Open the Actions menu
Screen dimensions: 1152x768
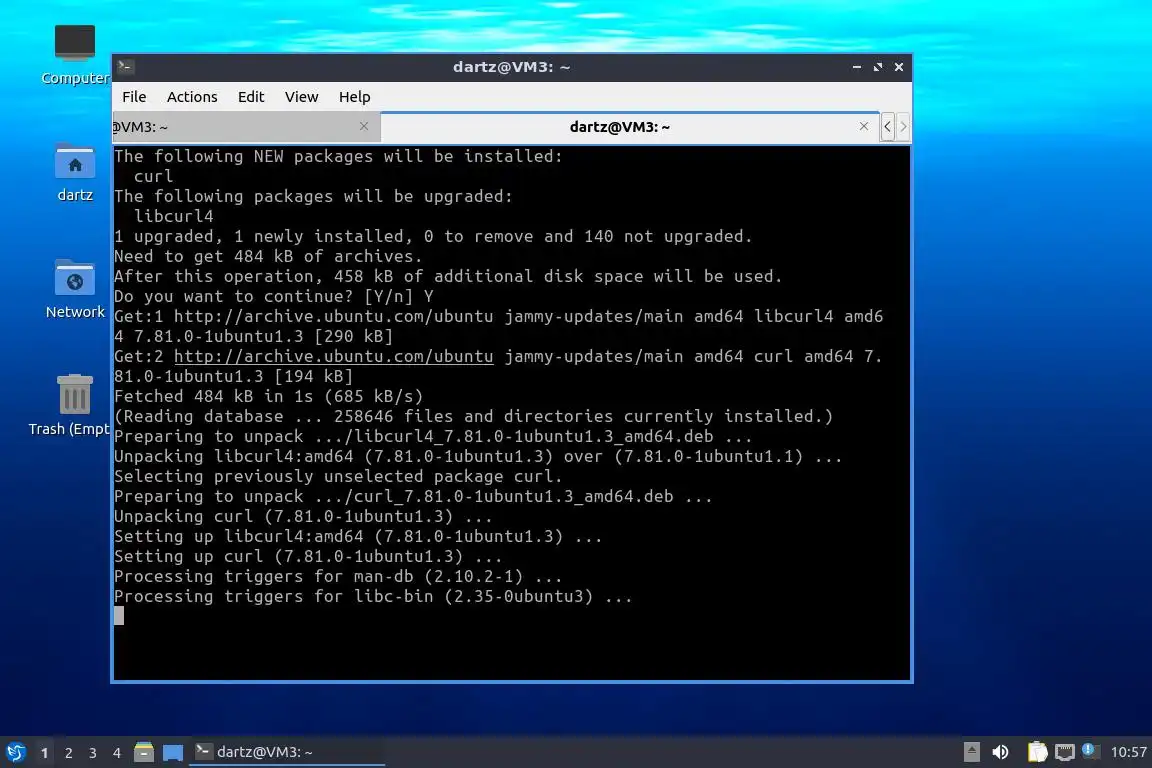(x=192, y=97)
